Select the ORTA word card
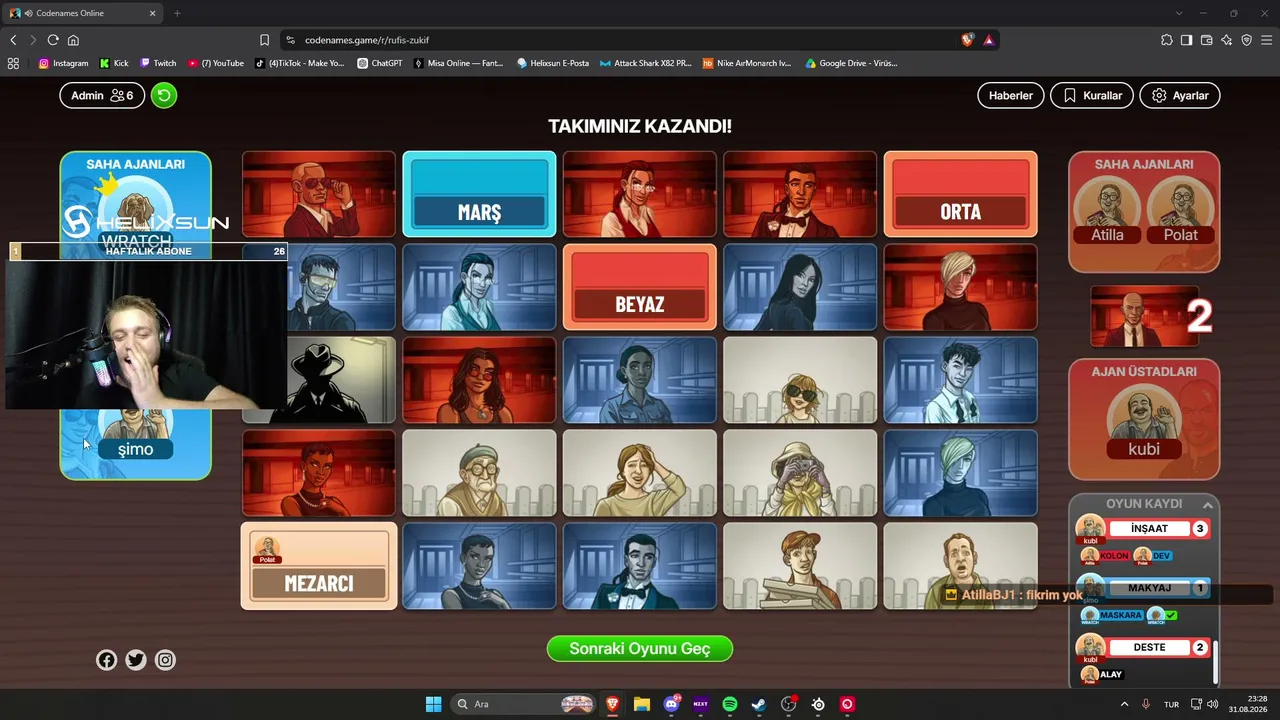This screenshot has height=720, width=1280. tap(960, 194)
